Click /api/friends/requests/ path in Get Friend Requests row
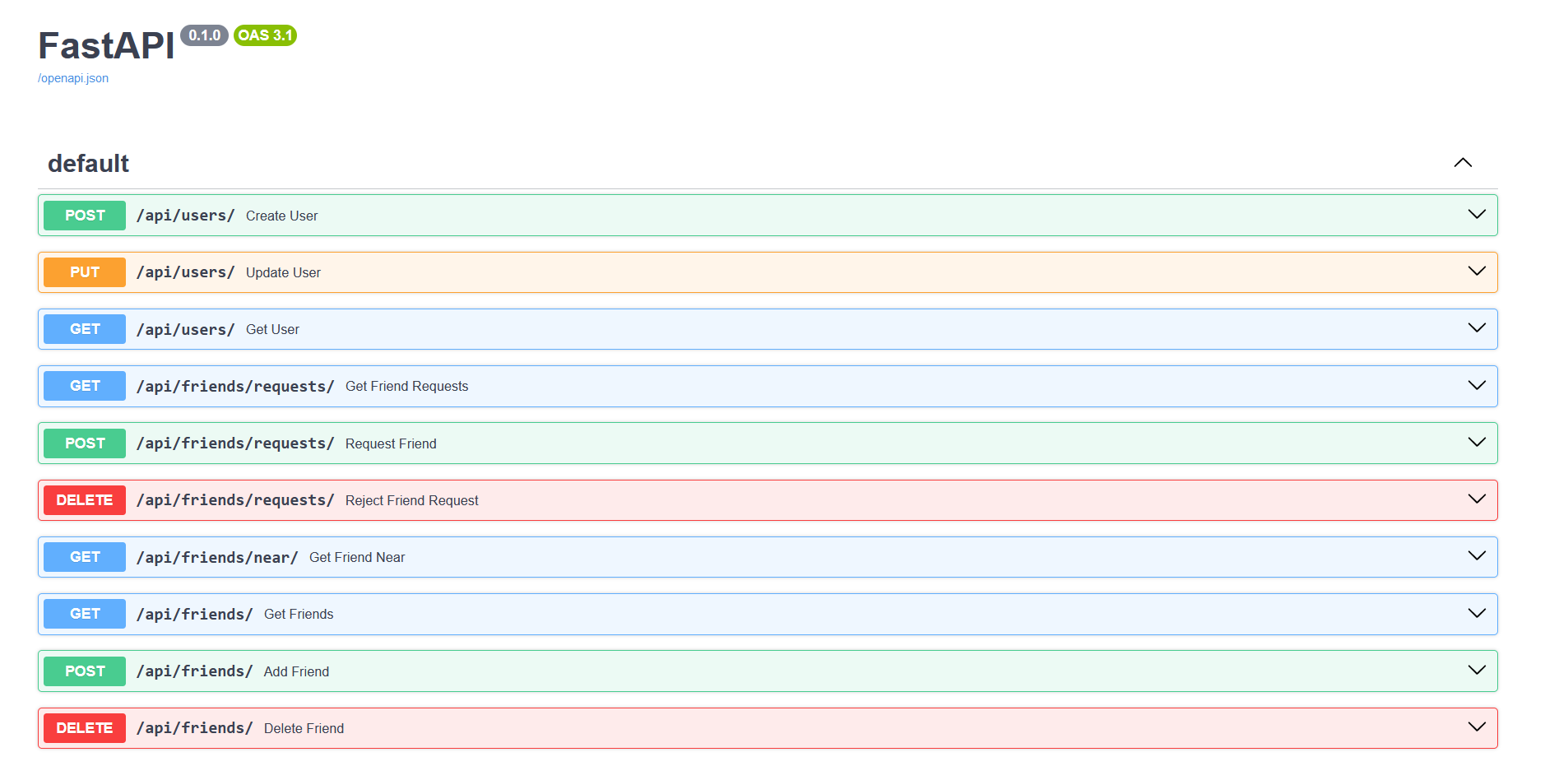Image resolution: width=1568 pixels, height=780 pixels. coord(235,386)
